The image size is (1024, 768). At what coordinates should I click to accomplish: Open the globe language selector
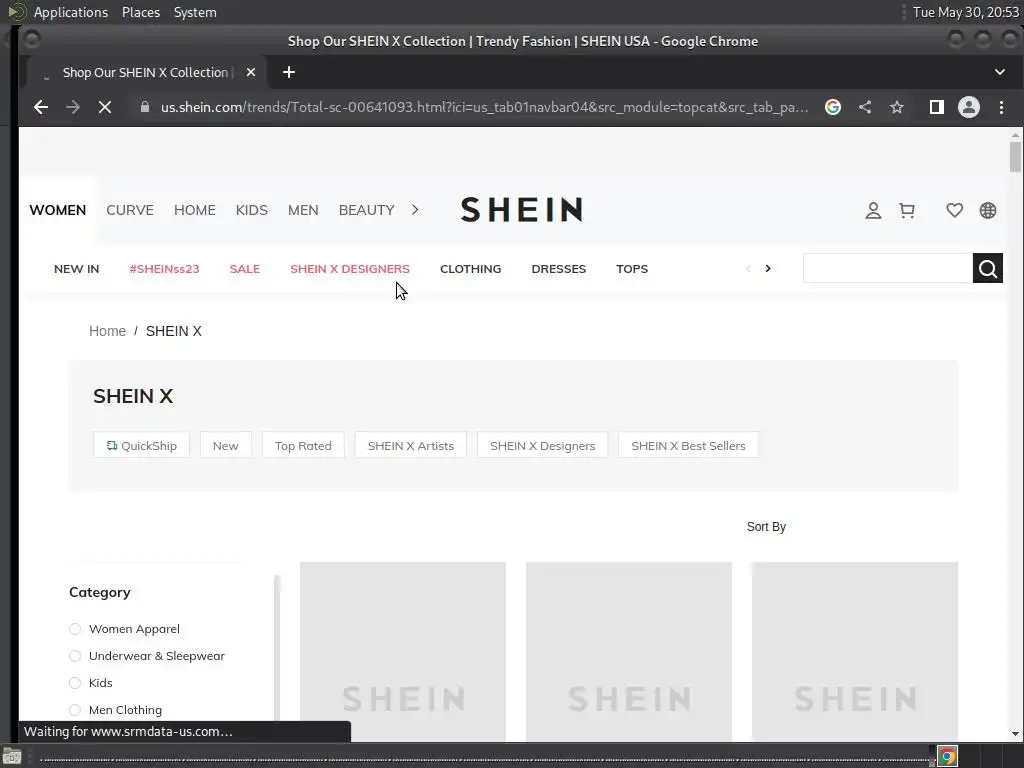tap(987, 210)
